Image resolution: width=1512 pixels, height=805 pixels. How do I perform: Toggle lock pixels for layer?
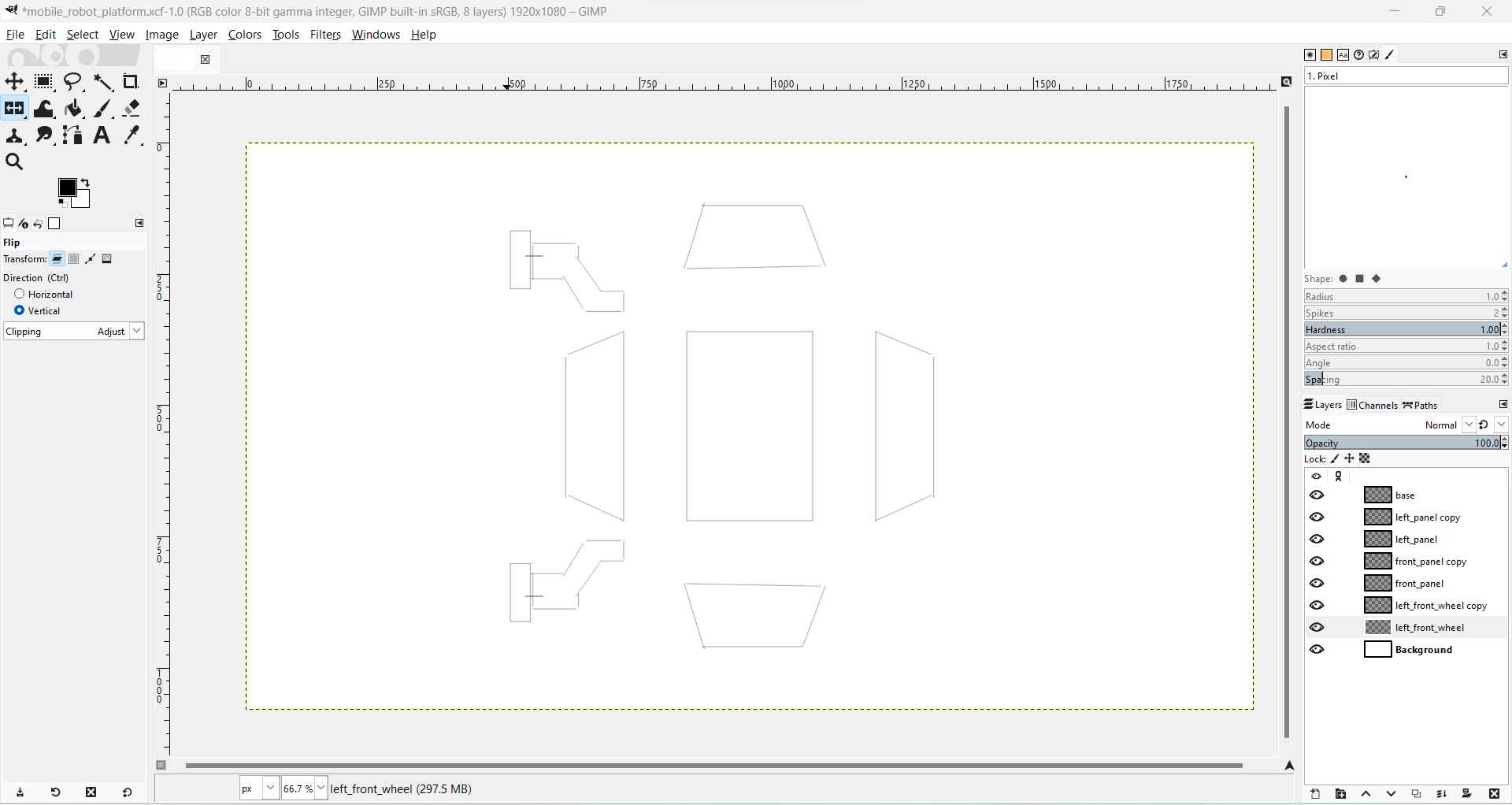tap(1335, 459)
